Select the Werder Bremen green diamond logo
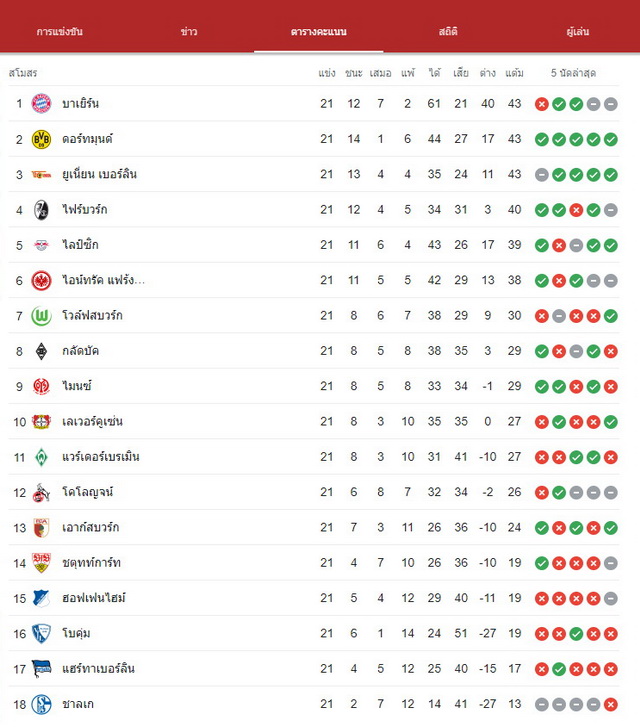 coord(41,457)
